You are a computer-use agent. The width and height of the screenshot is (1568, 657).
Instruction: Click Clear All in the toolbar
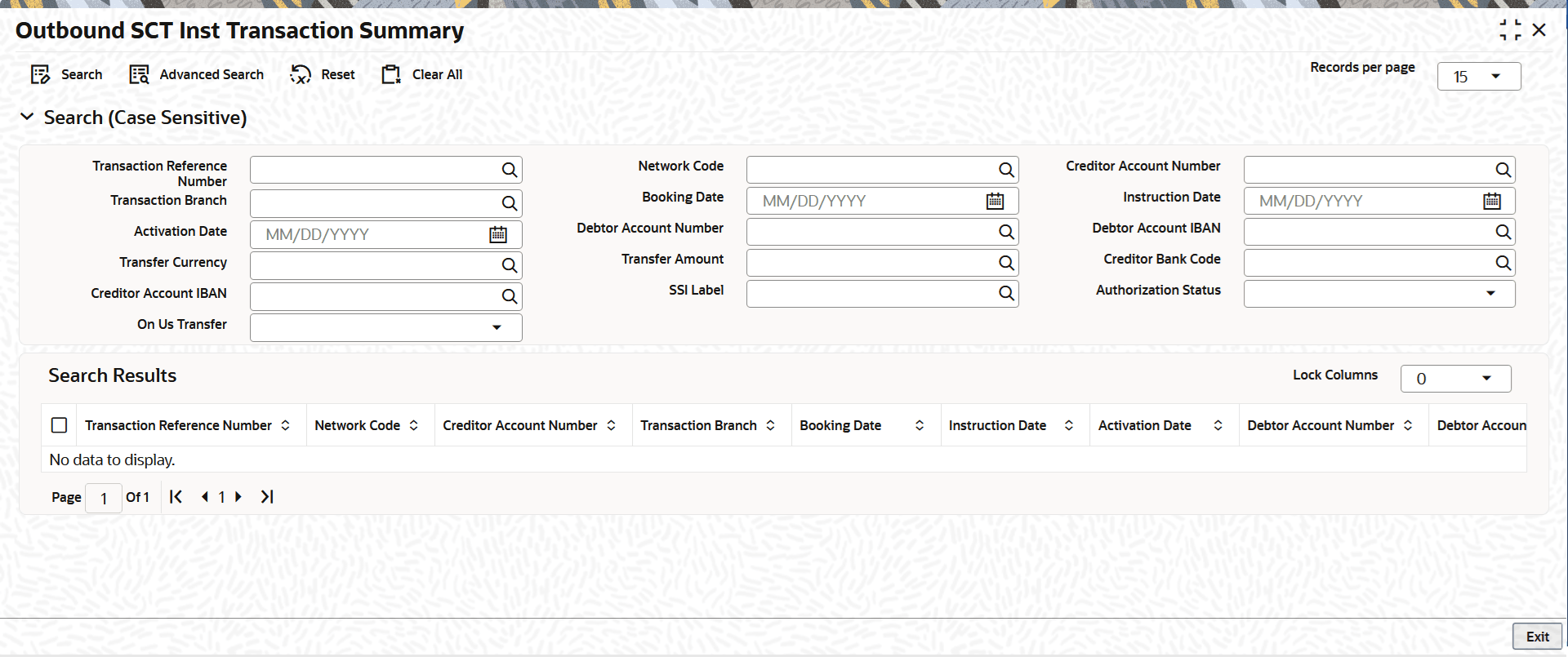(x=422, y=75)
